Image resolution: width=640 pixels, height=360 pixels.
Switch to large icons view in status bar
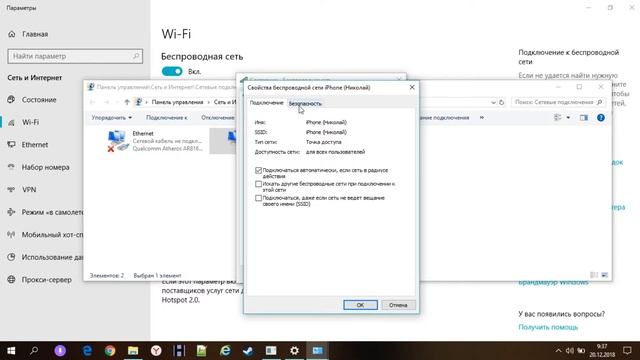[604, 275]
